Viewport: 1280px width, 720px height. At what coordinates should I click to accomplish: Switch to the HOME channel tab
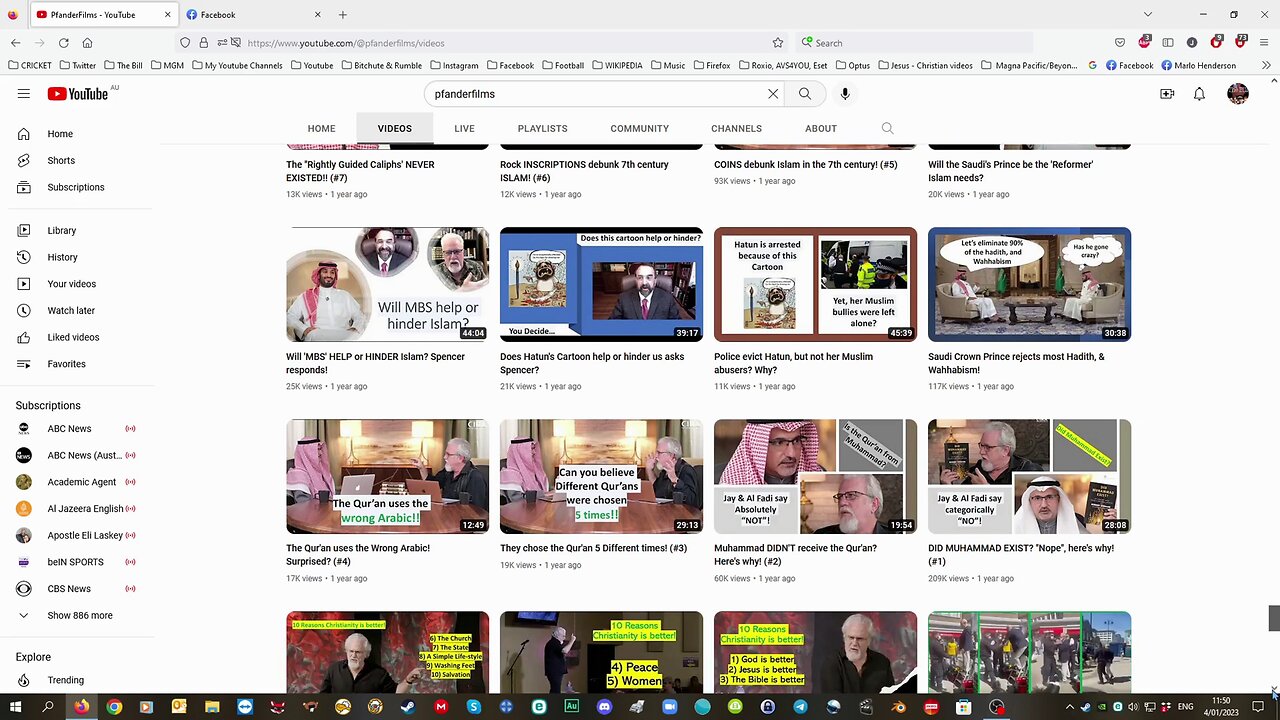pyautogui.click(x=321, y=128)
